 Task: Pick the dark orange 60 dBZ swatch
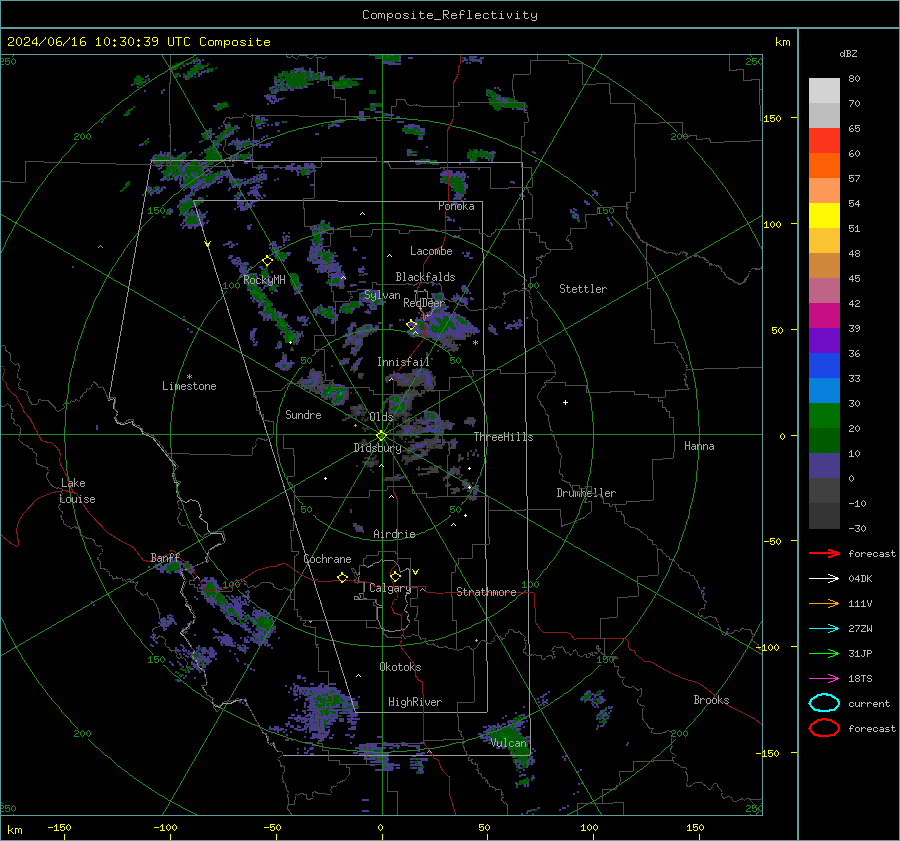click(824, 166)
